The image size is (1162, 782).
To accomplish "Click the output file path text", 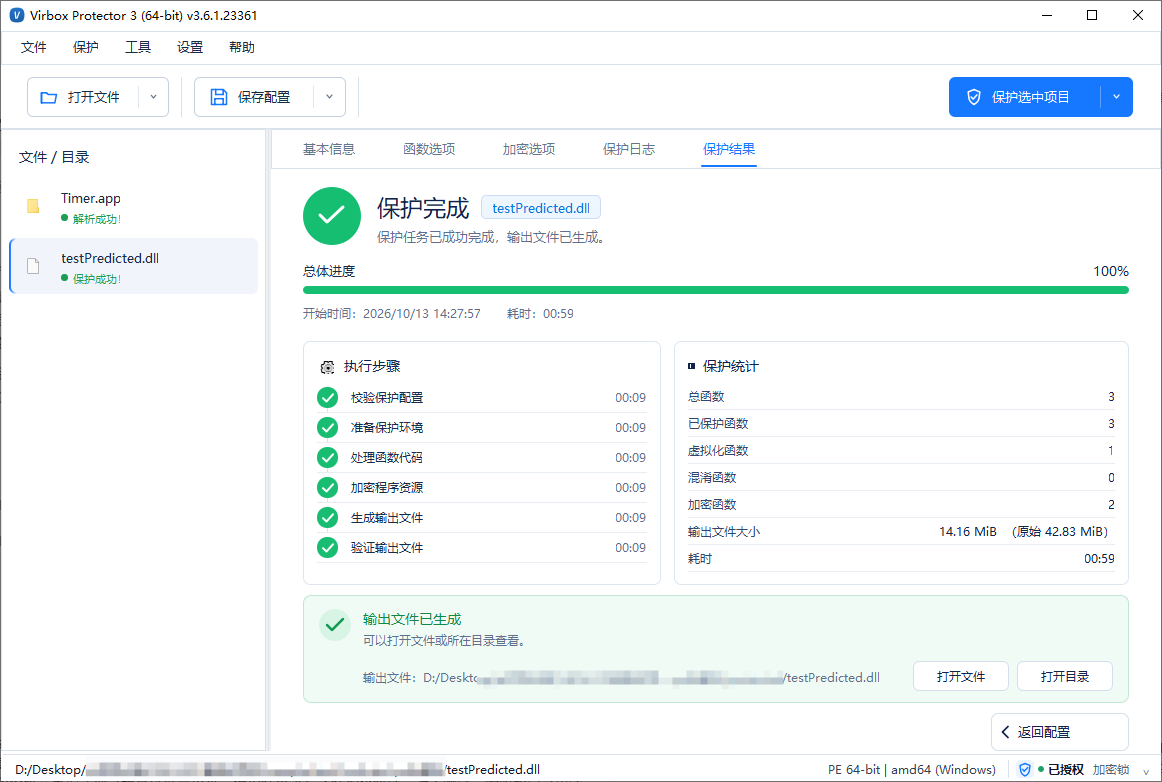I will coord(621,677).
